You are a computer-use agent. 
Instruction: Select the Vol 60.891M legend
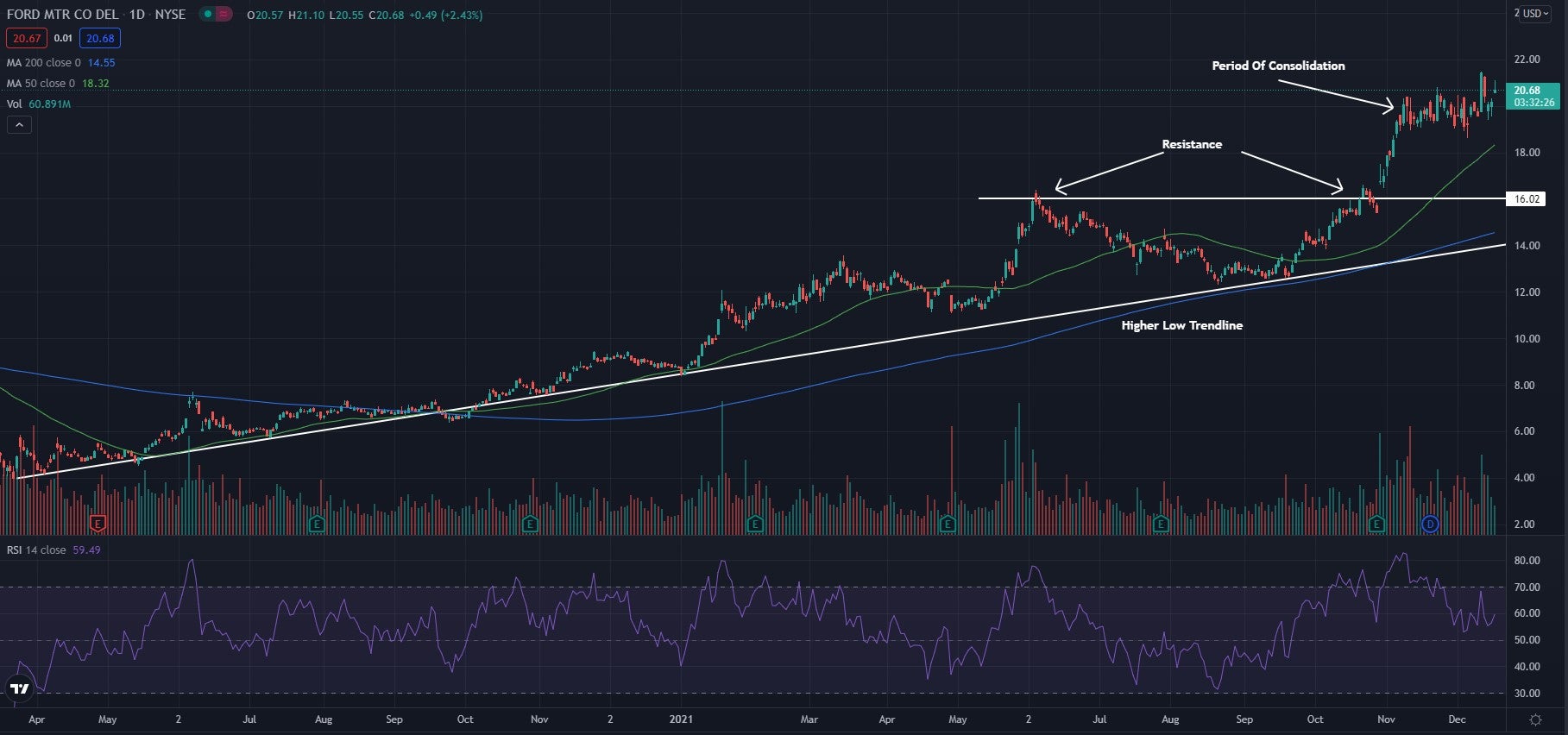tap(39, 104)
